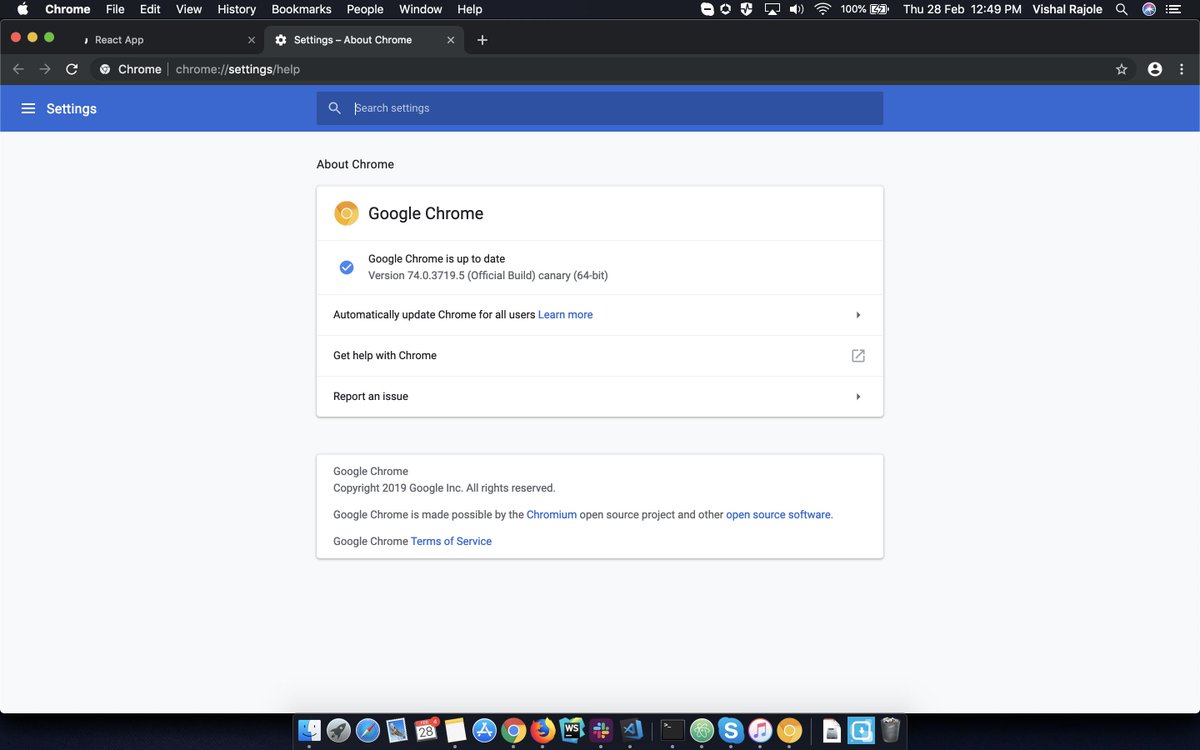This screenshot has width=1200, height=750.
Task: Bookmark this page with the star icon
Action: pos(1122,69)
